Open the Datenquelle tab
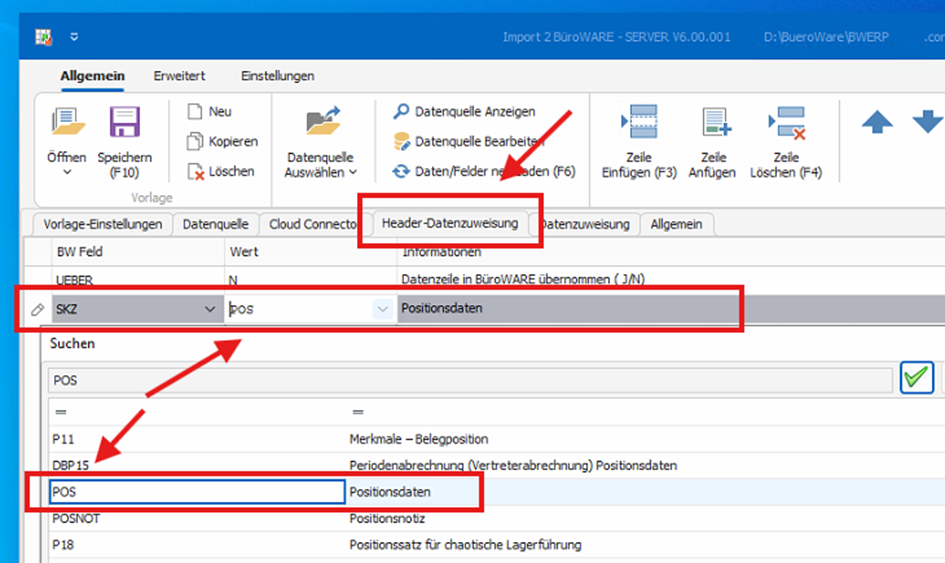945x563 pixels. (x=216, y=224)
